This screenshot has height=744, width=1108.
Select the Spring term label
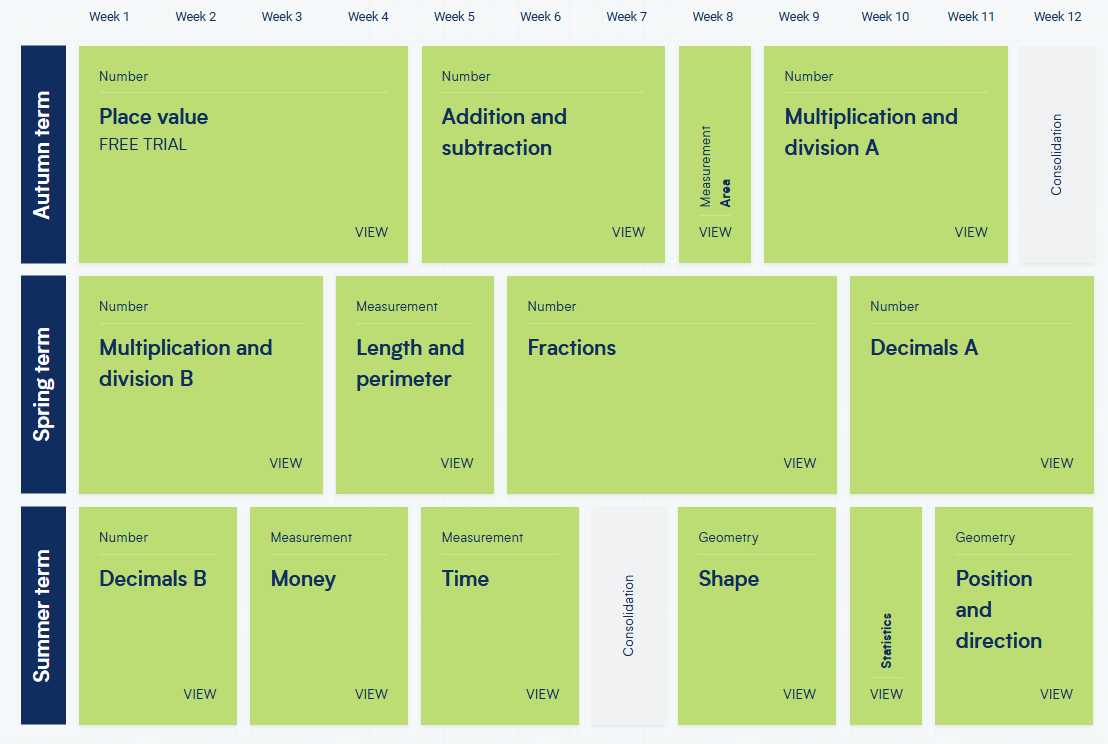tap(43, 384)
